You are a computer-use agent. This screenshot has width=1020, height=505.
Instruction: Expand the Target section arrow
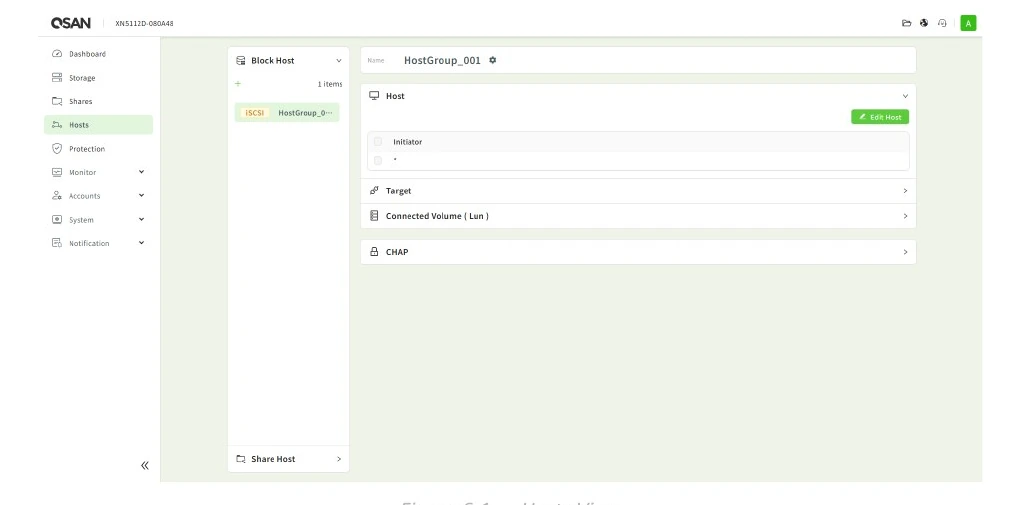click(x=905, y=191)
